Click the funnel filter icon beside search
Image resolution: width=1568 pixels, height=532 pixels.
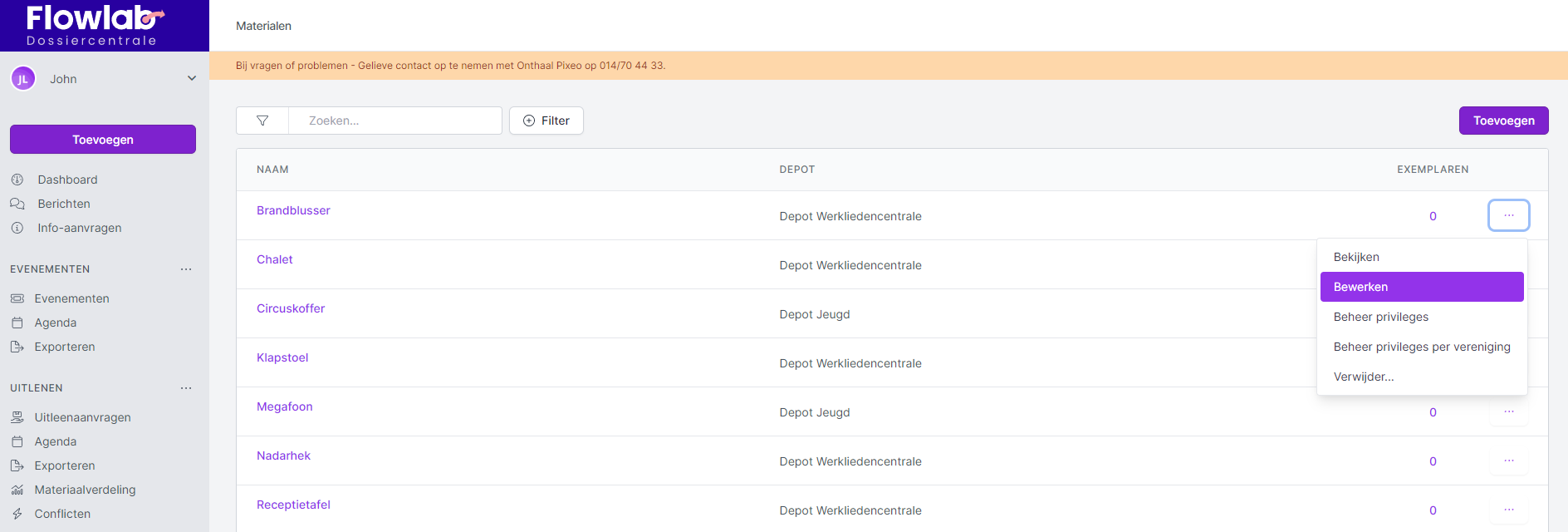(x=262, y=121)
